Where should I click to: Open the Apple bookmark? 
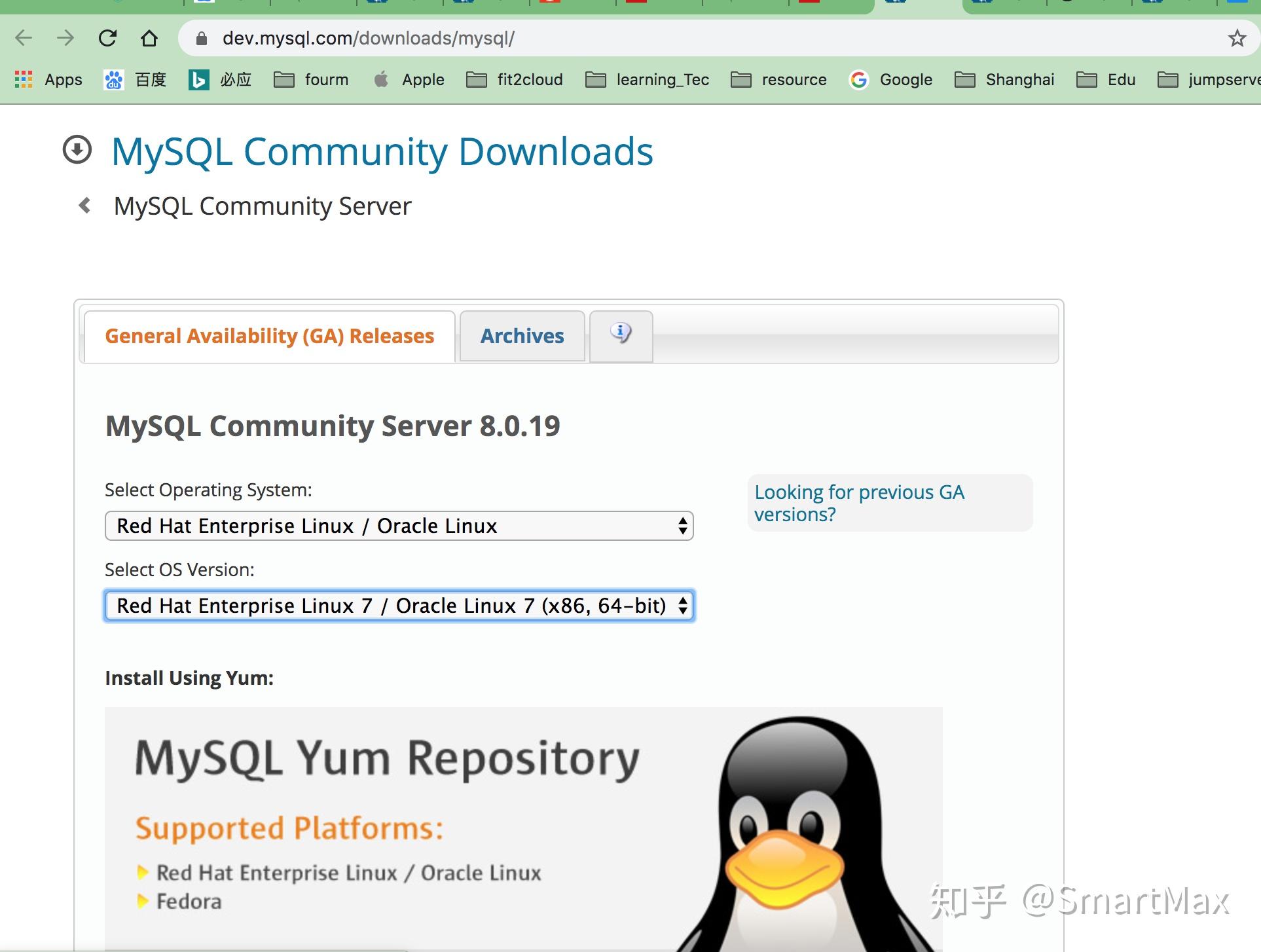[x=409, y=80]
